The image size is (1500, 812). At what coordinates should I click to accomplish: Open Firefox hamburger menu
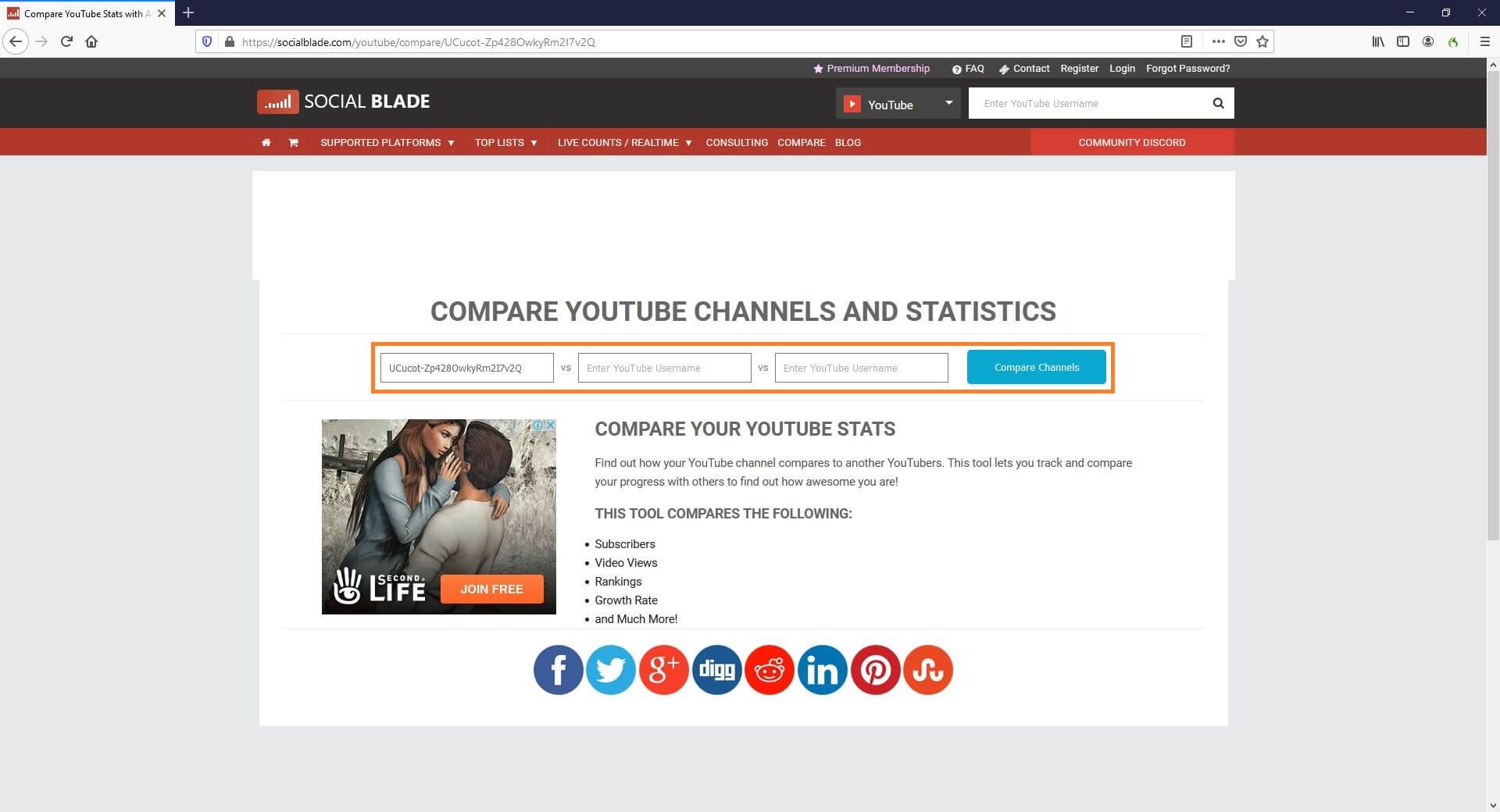(x=1485, y=41)
